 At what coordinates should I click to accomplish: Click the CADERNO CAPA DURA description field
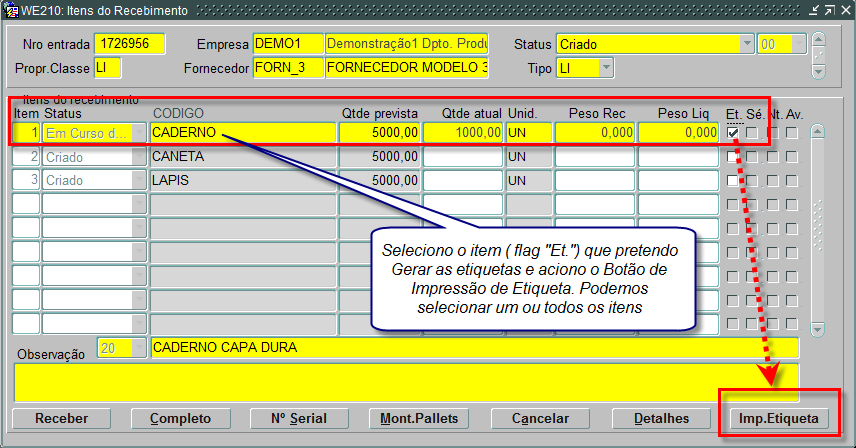tap(474, 348)
